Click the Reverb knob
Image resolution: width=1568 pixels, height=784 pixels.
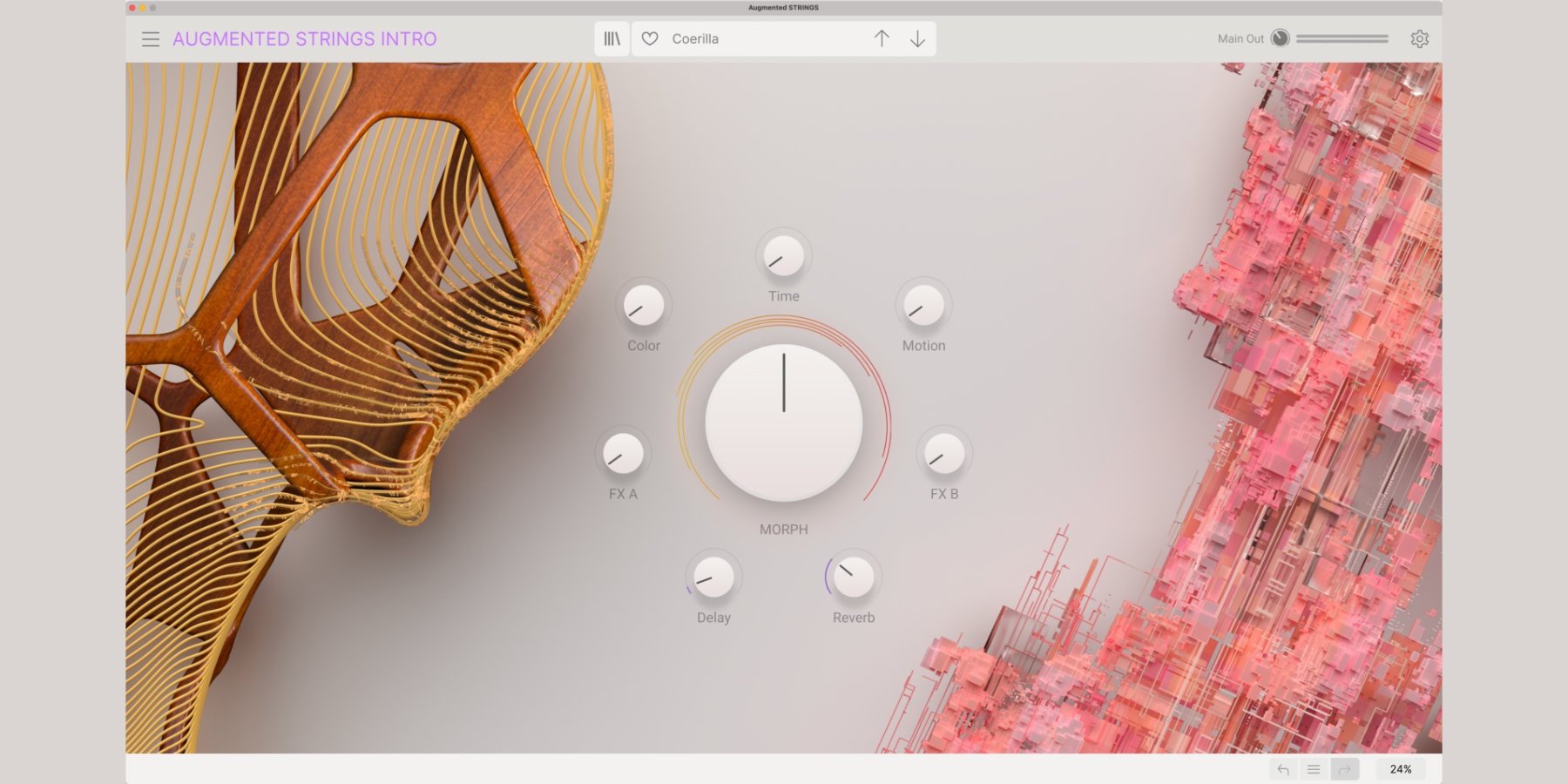pyautogui.click(x=854, y=577)
